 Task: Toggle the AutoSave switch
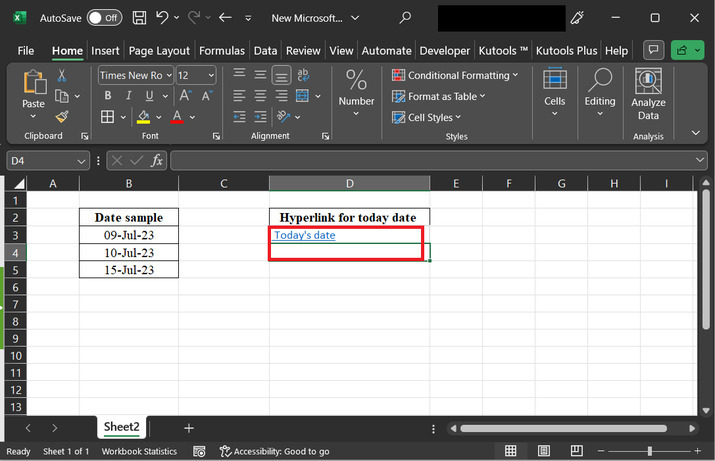point(104,18)
